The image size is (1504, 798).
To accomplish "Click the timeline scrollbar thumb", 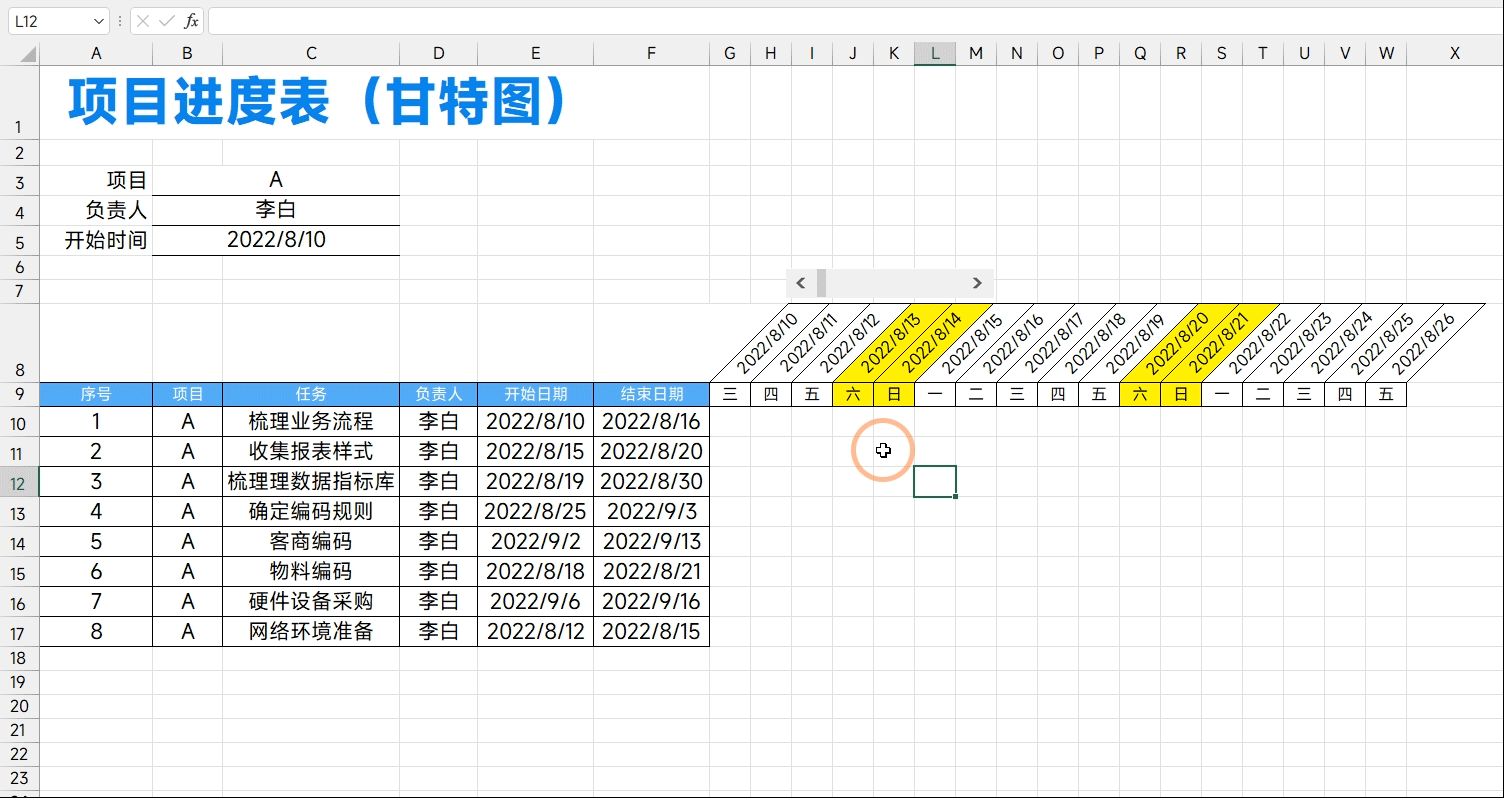I will click(x=822, y=283).
